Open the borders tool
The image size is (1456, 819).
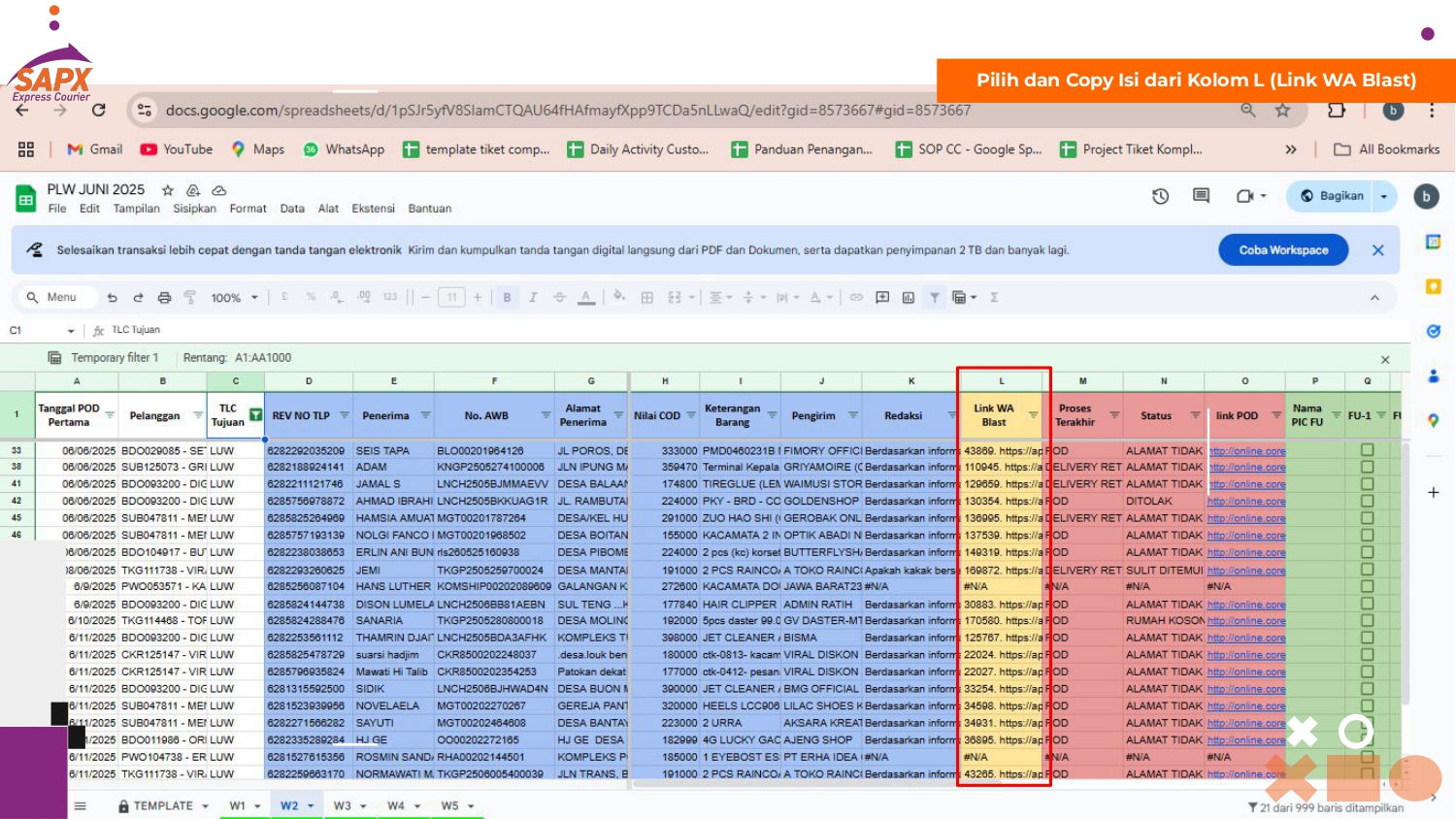(646, 298)
